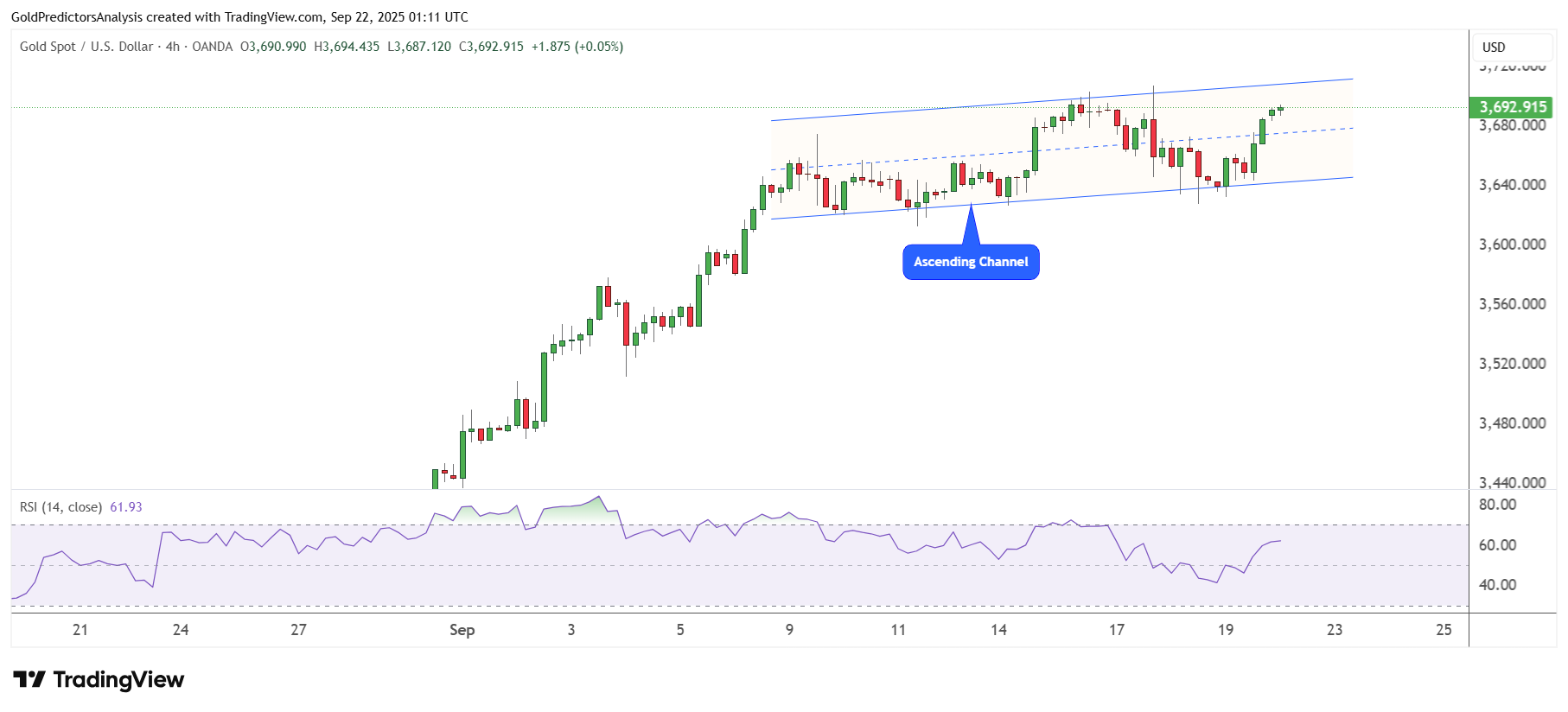
Task: Click the current price tag 3,692.915
Action: pos(1513,107)
